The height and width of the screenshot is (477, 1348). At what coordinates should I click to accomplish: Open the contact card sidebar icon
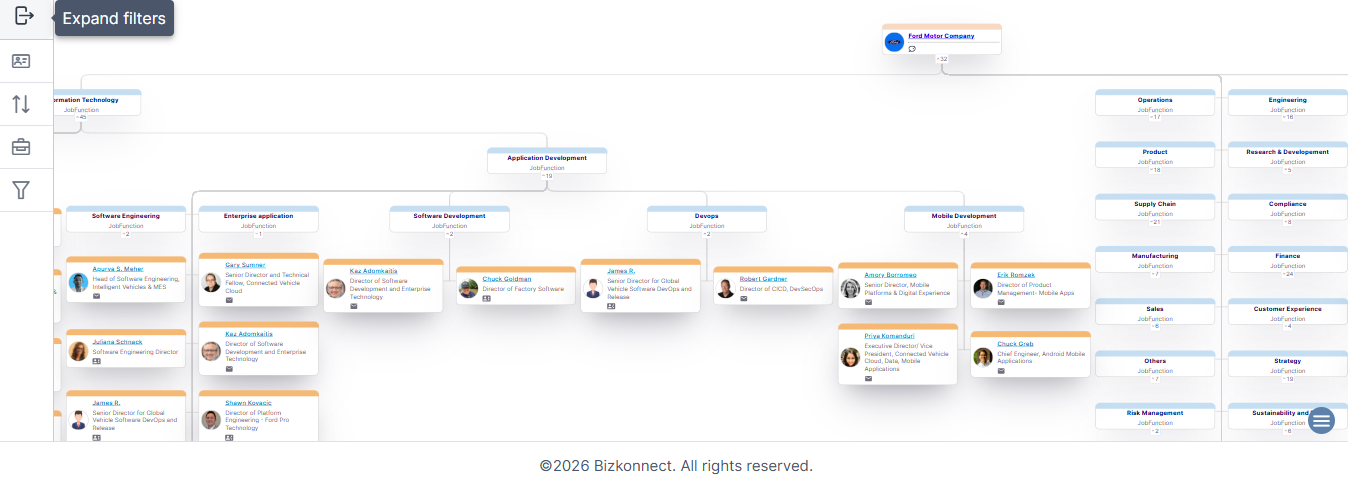coord(21,61)
